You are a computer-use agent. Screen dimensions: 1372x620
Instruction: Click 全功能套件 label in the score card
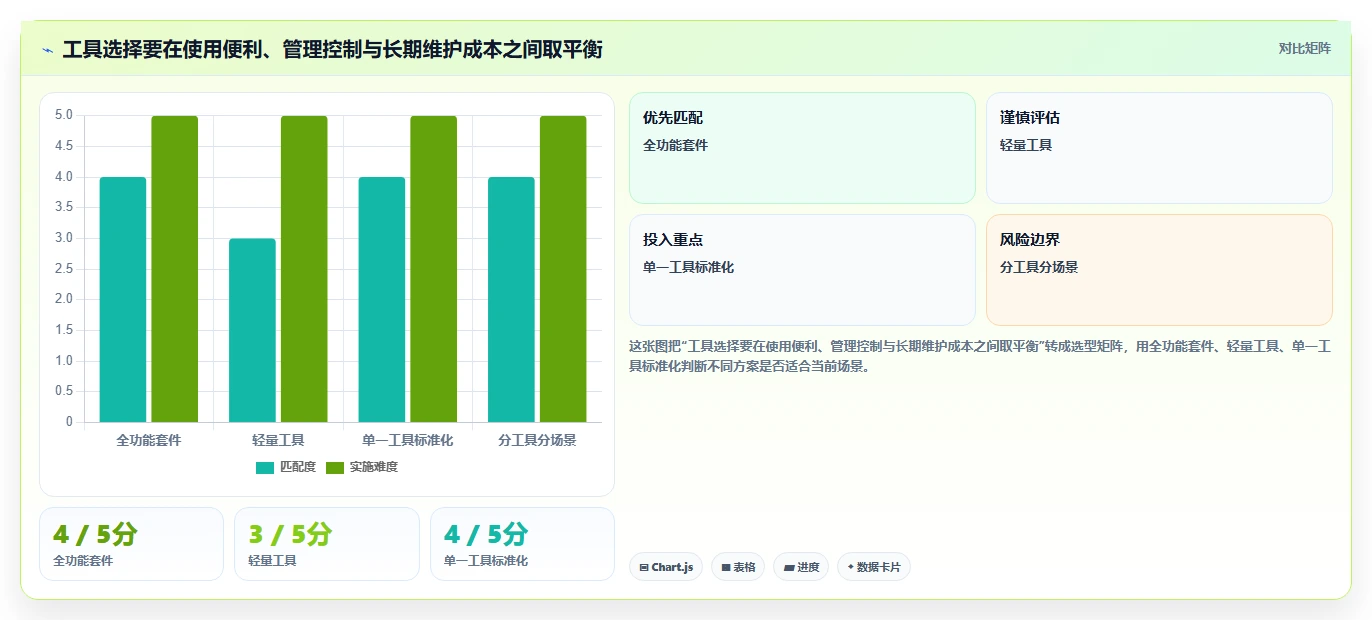click(x=83, y=561)
